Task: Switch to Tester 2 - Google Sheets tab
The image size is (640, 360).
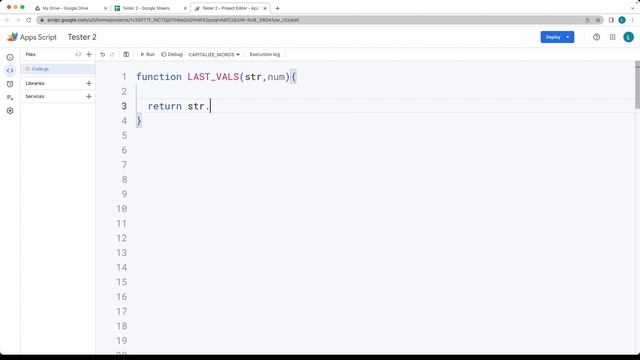Action: (146, 8)
